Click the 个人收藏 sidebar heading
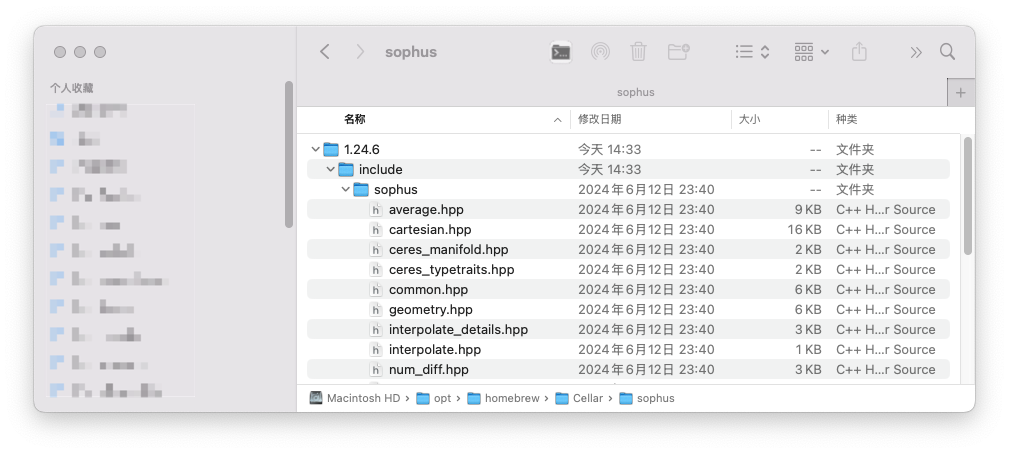This screenshot has width=1009, height=454. (x=71, y=88)
